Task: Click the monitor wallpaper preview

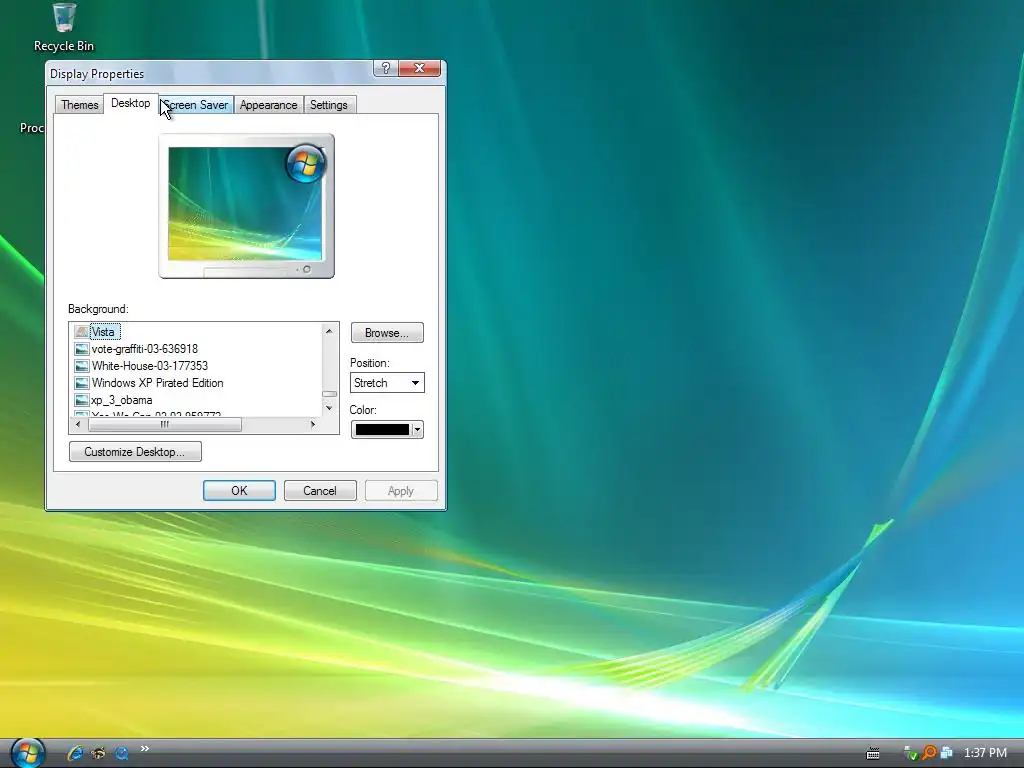Action: point(246,206)
